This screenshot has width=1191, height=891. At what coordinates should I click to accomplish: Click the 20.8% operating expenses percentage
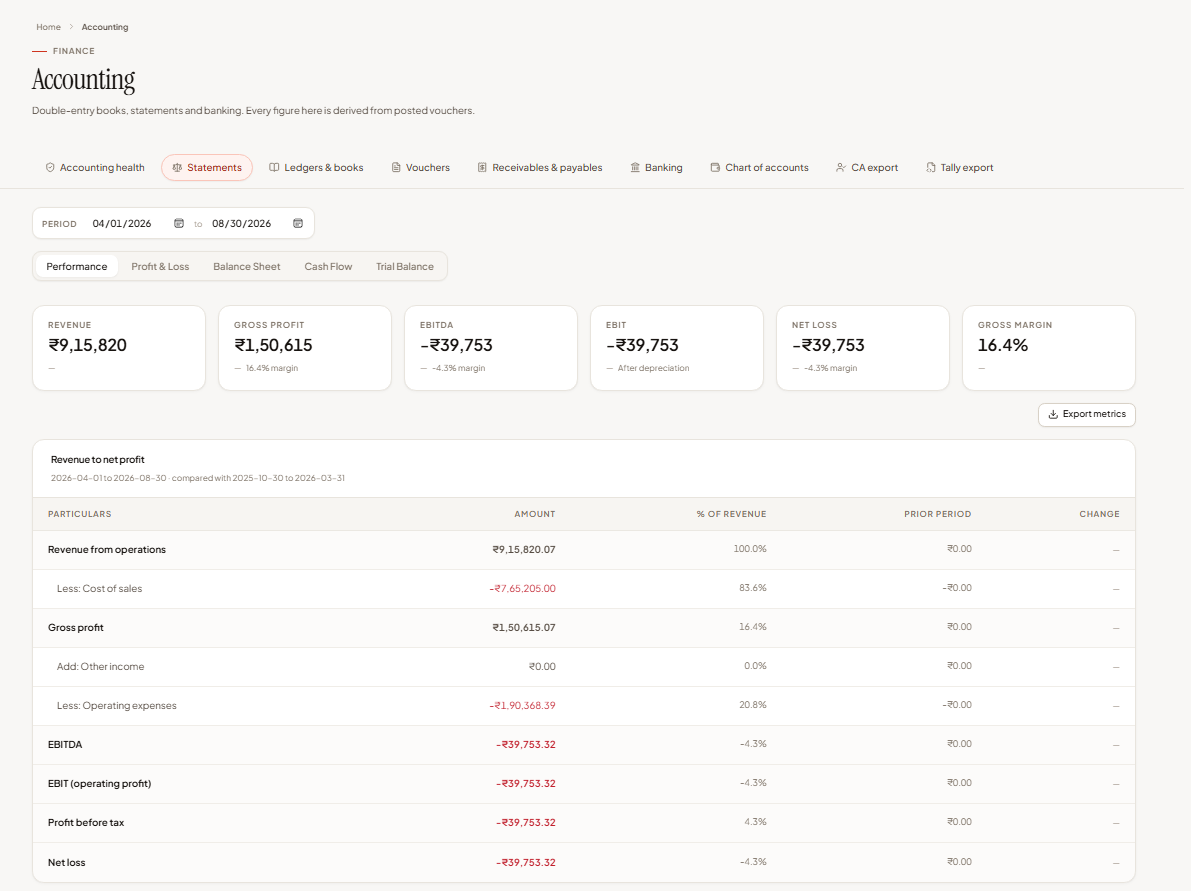tap(753, 705)
